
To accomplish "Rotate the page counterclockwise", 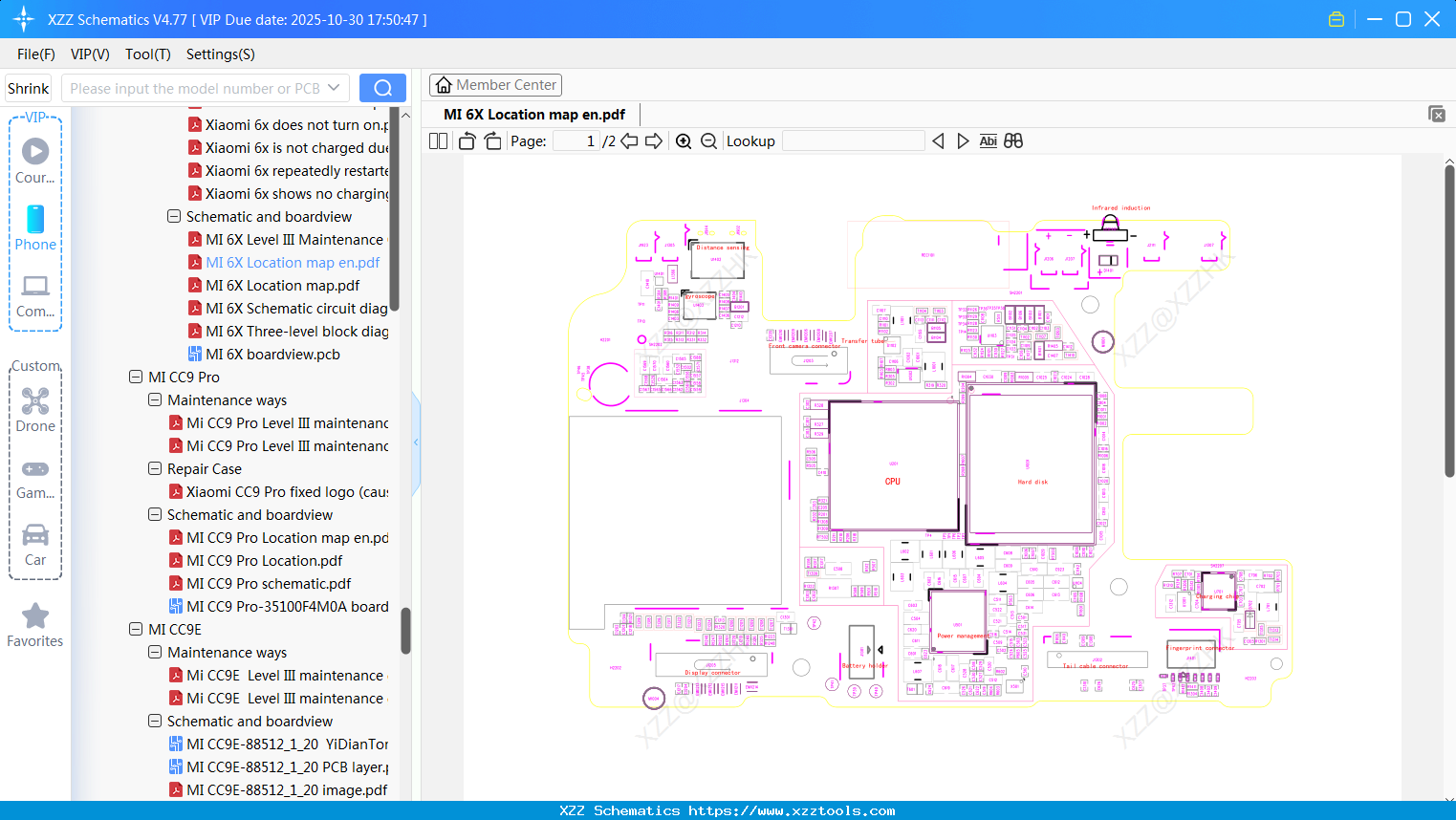I will point(467,141).
